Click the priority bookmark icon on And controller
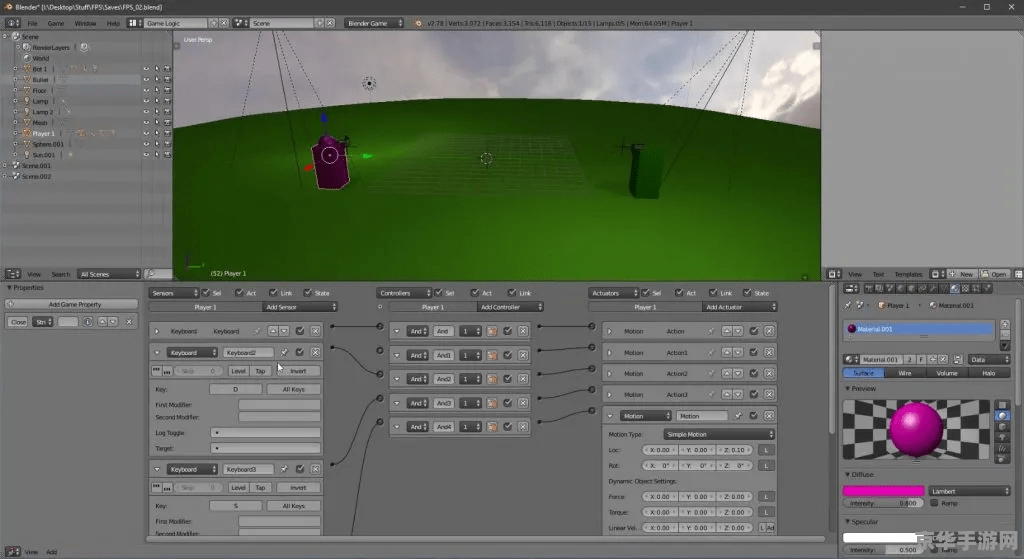Viewport: 1024px width, 559px height. pos(492,331)
